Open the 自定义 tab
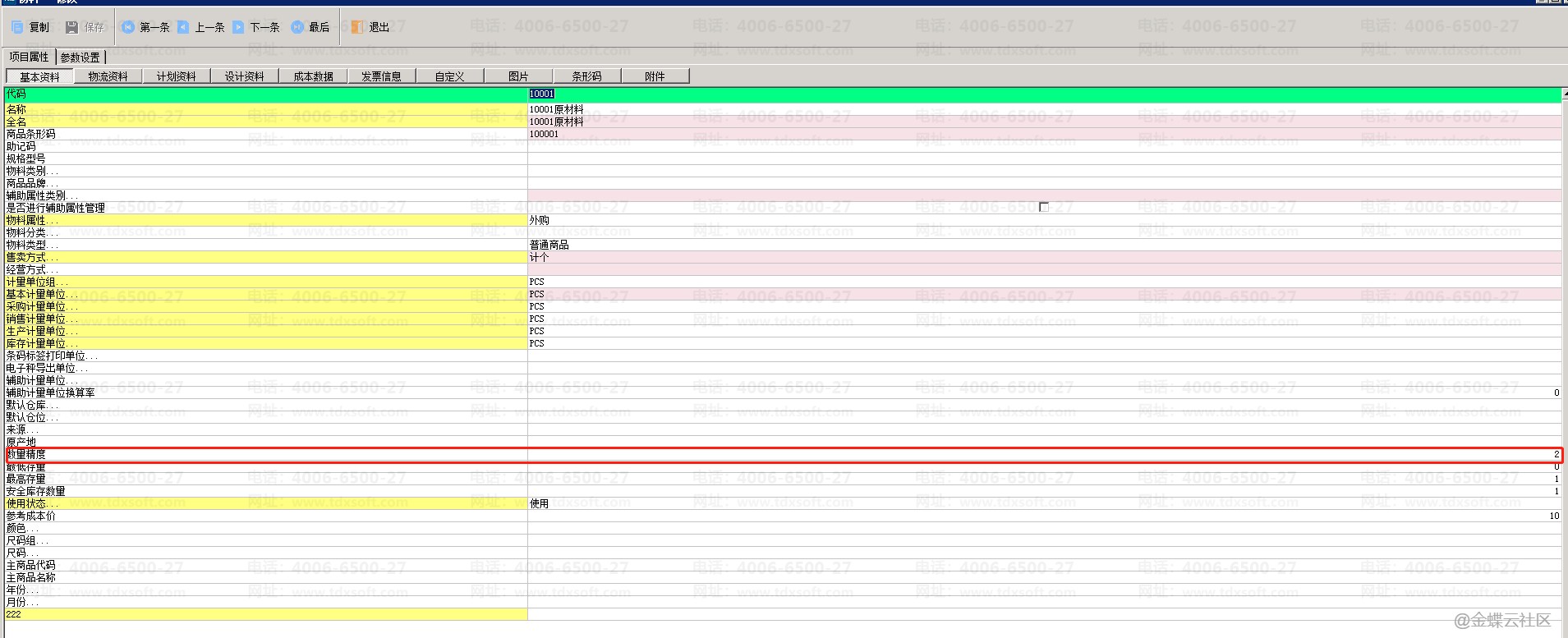 (449, 76)
